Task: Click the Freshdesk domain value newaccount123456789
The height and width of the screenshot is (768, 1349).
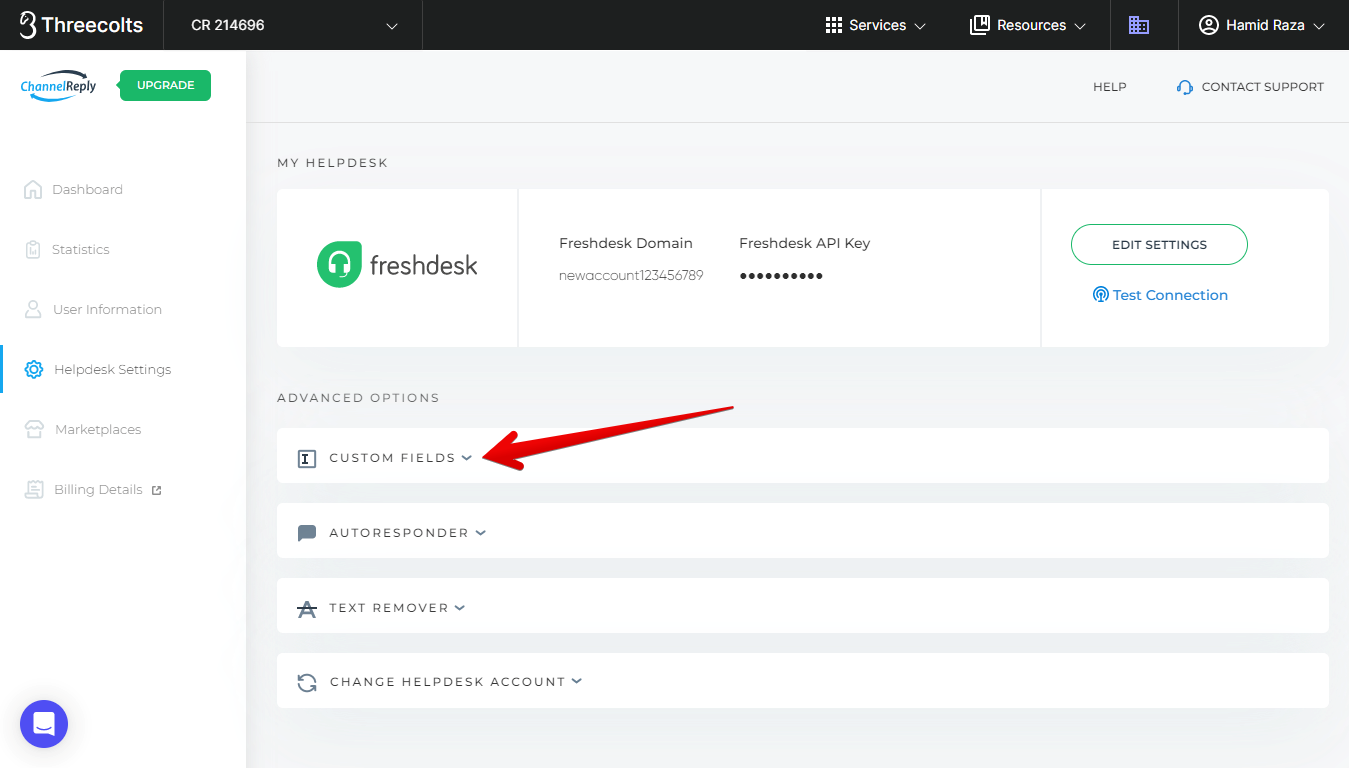Action: (x=631, y=275)
